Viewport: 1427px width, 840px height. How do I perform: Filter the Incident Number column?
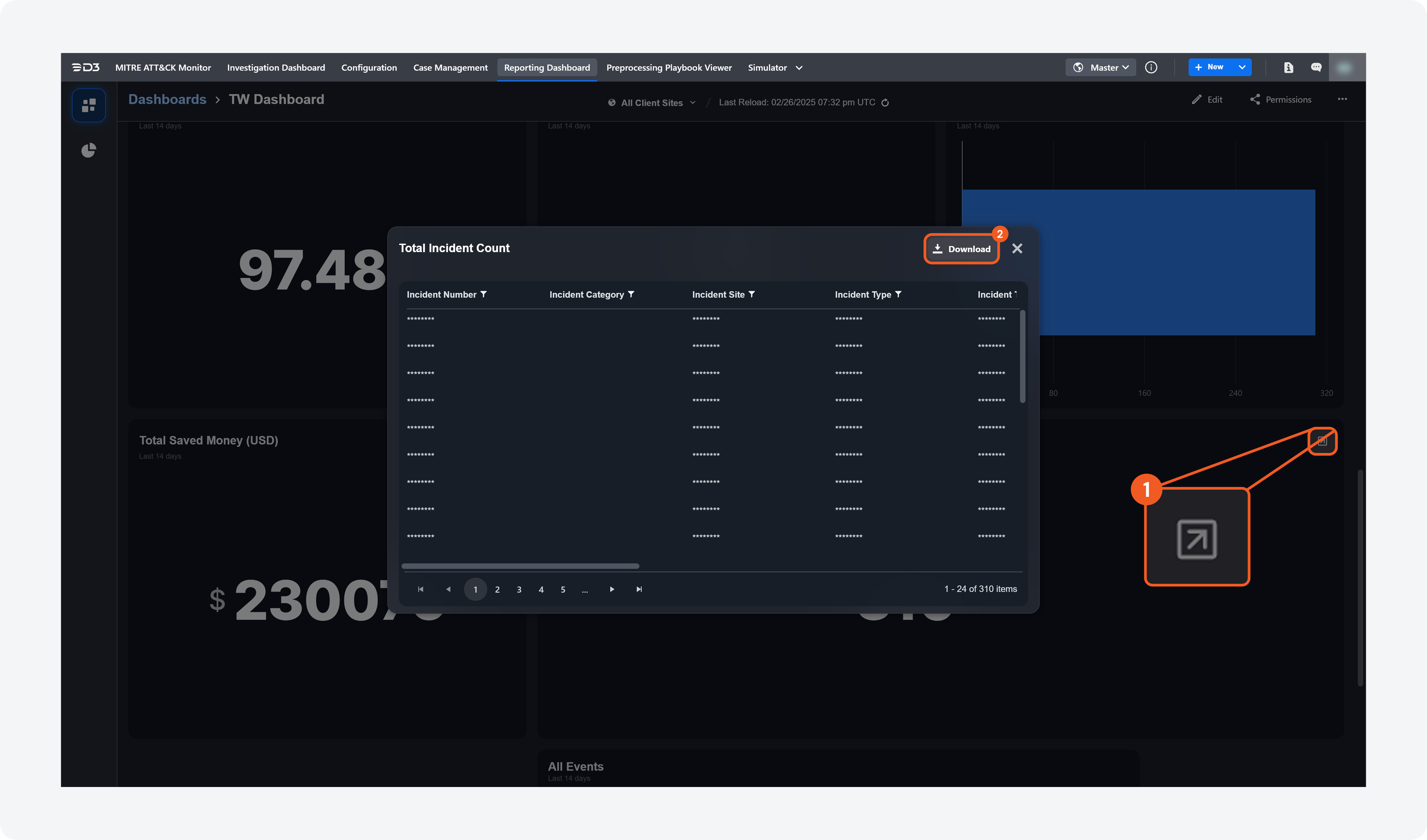[484, 294]
